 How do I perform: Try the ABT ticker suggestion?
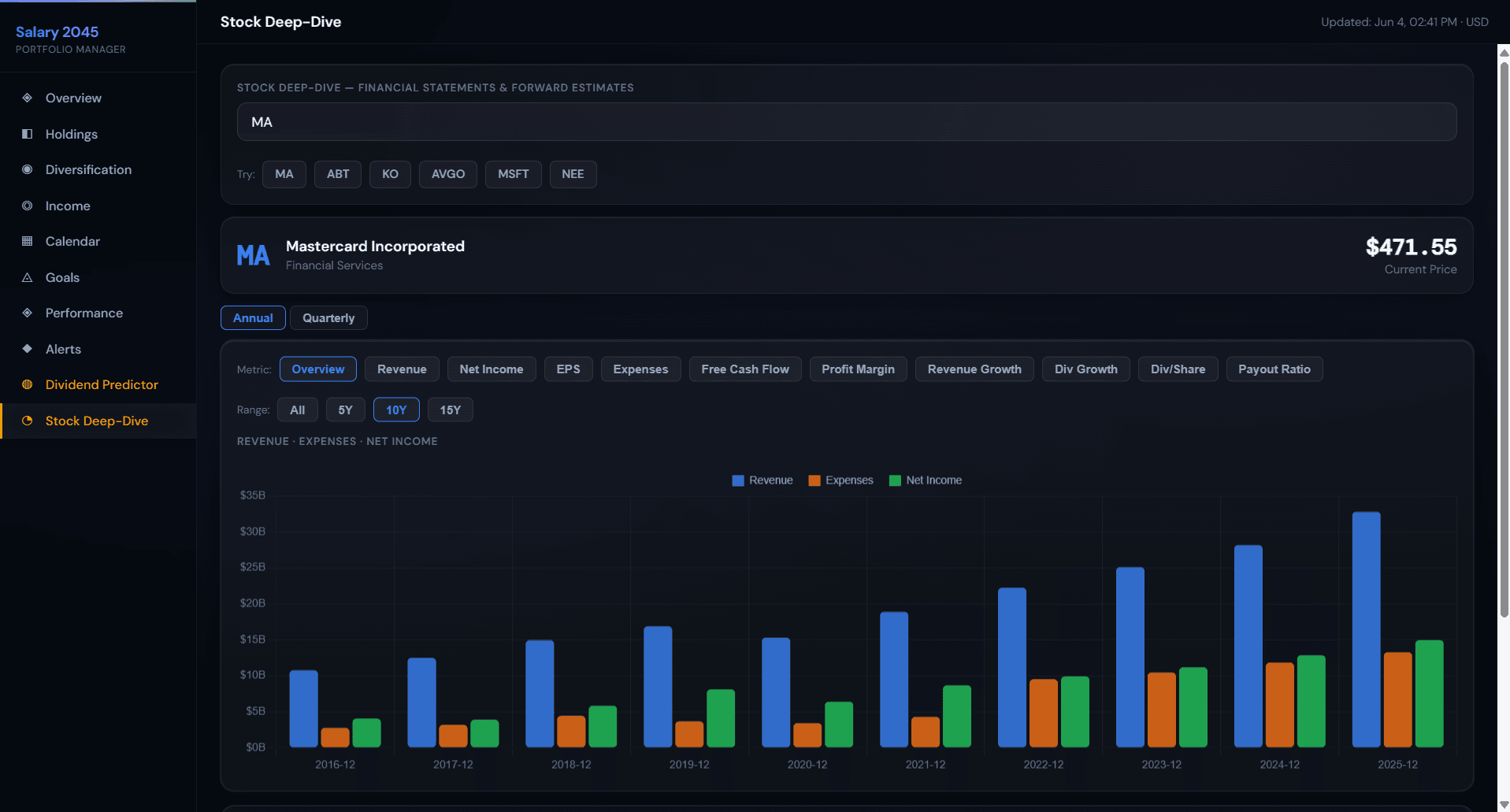(x=338, y=174)
